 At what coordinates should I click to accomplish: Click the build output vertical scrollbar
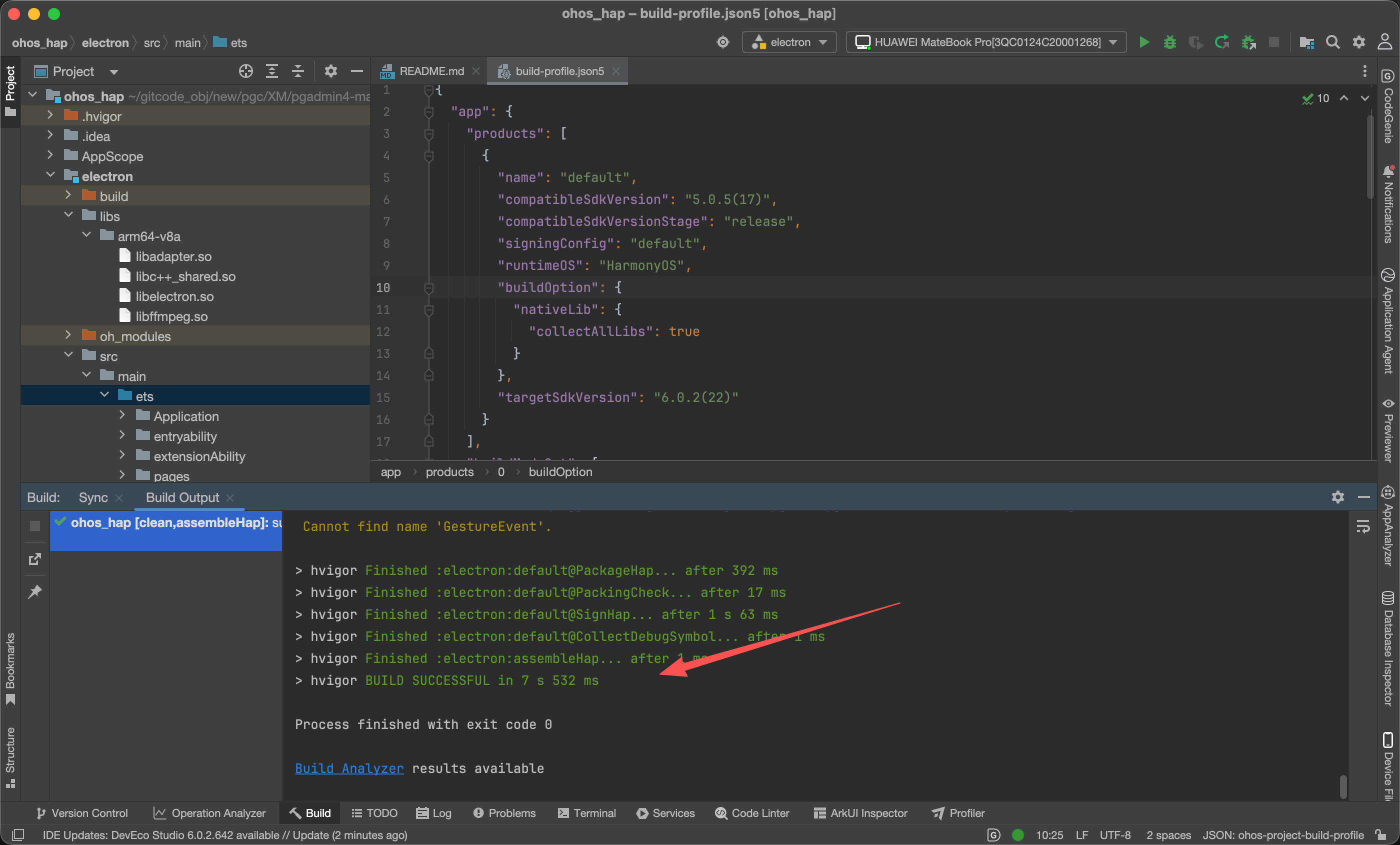click(1342, 786)
